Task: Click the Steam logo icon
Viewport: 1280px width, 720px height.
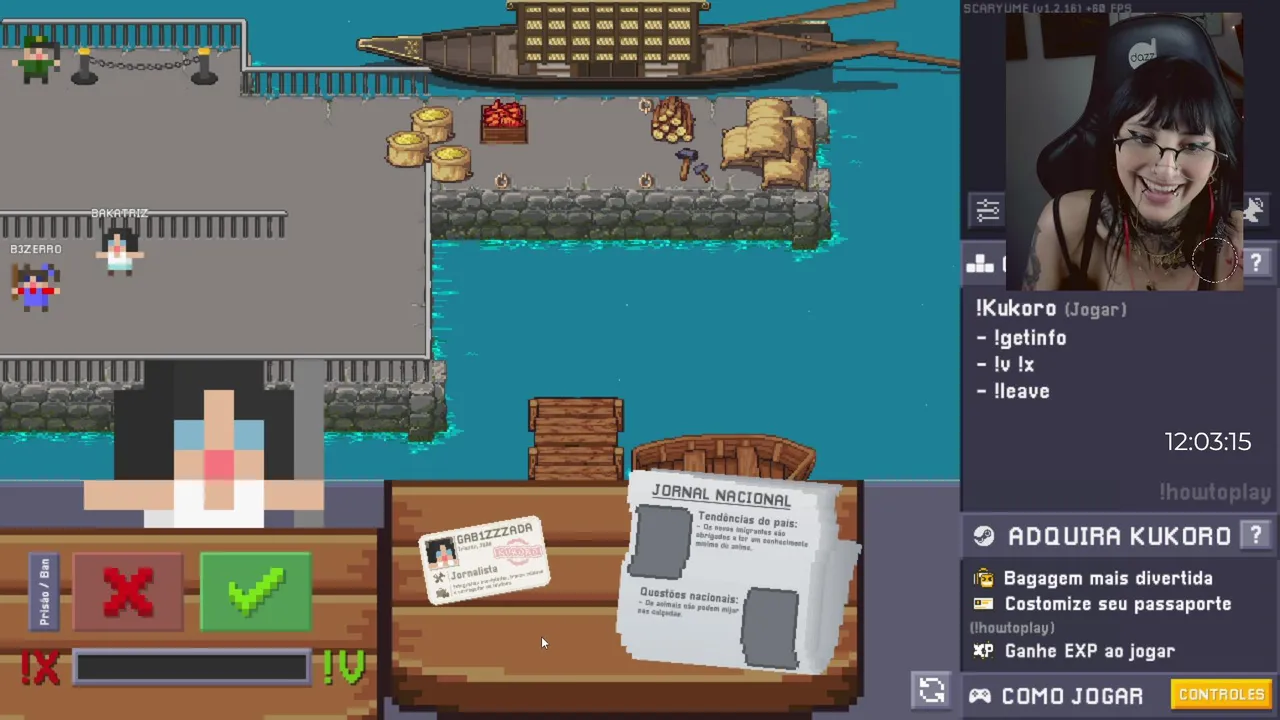Action: pyautogui.click(x=984, y=536)
